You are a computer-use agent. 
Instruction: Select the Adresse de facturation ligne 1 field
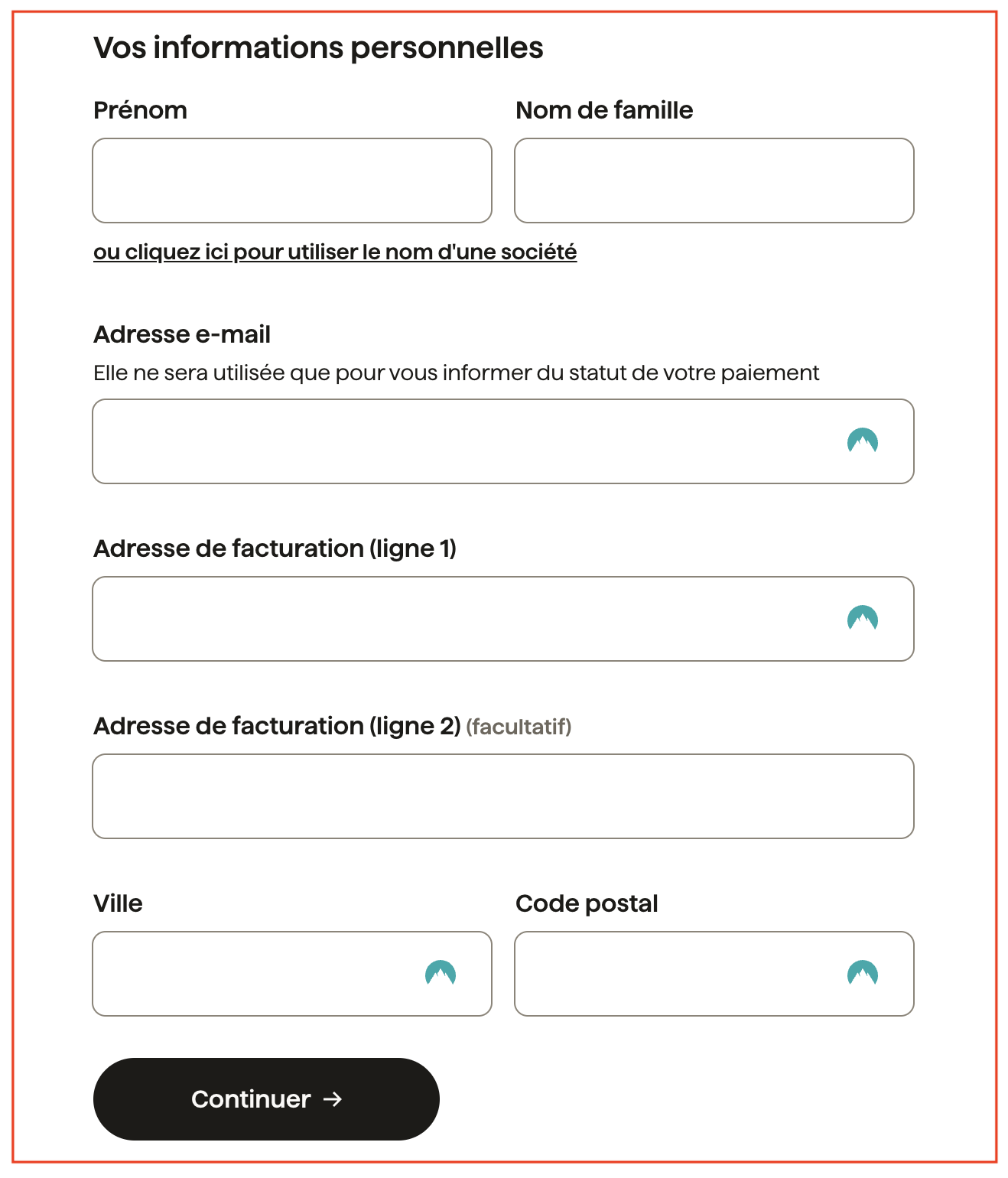[503, 619]
